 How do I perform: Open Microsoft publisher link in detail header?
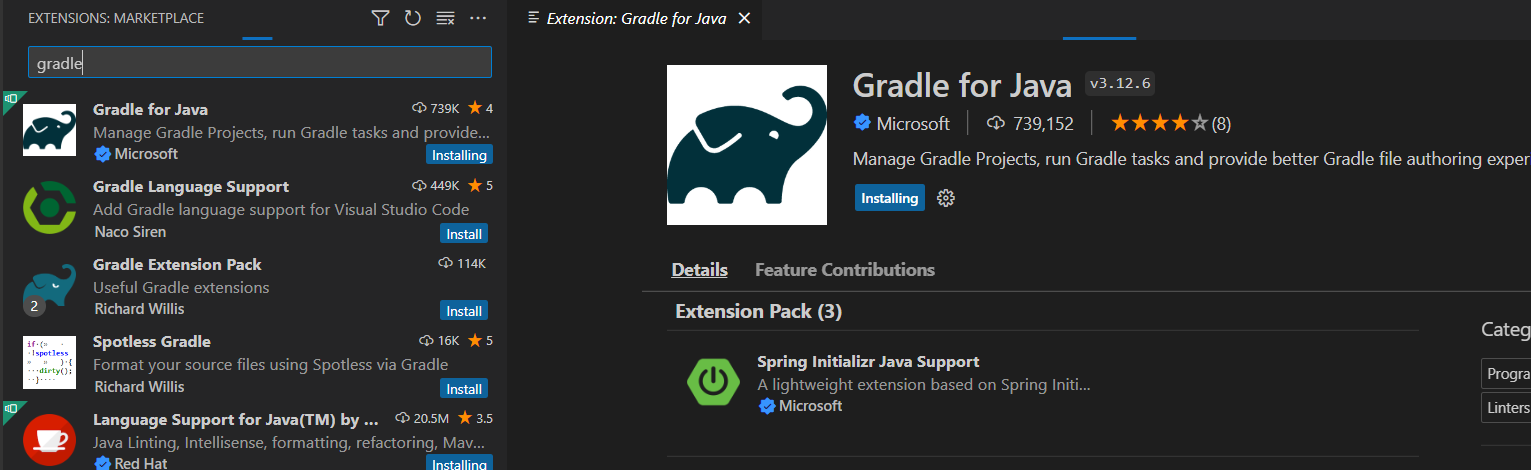coord(913,123)
